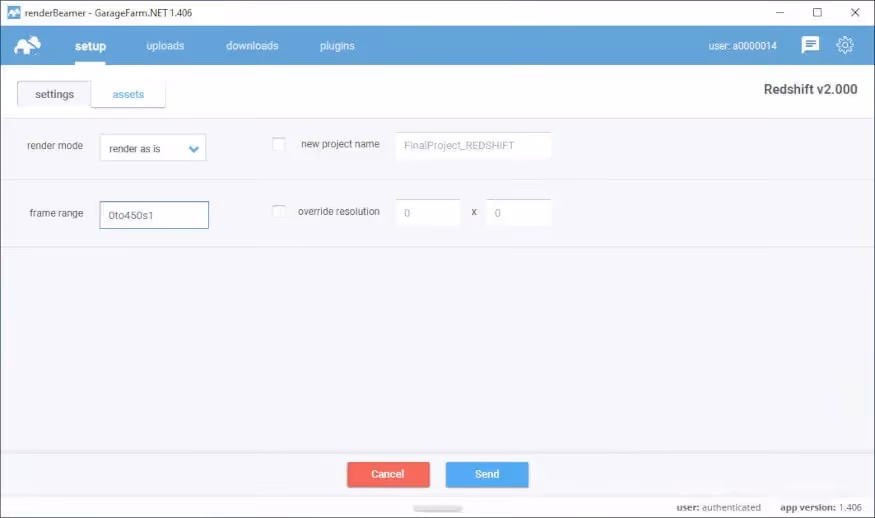The image size is (875, 518).
Task: Click the renderBeamer title bar app icon
Action: pyautogui.click(x=14, y=12)
